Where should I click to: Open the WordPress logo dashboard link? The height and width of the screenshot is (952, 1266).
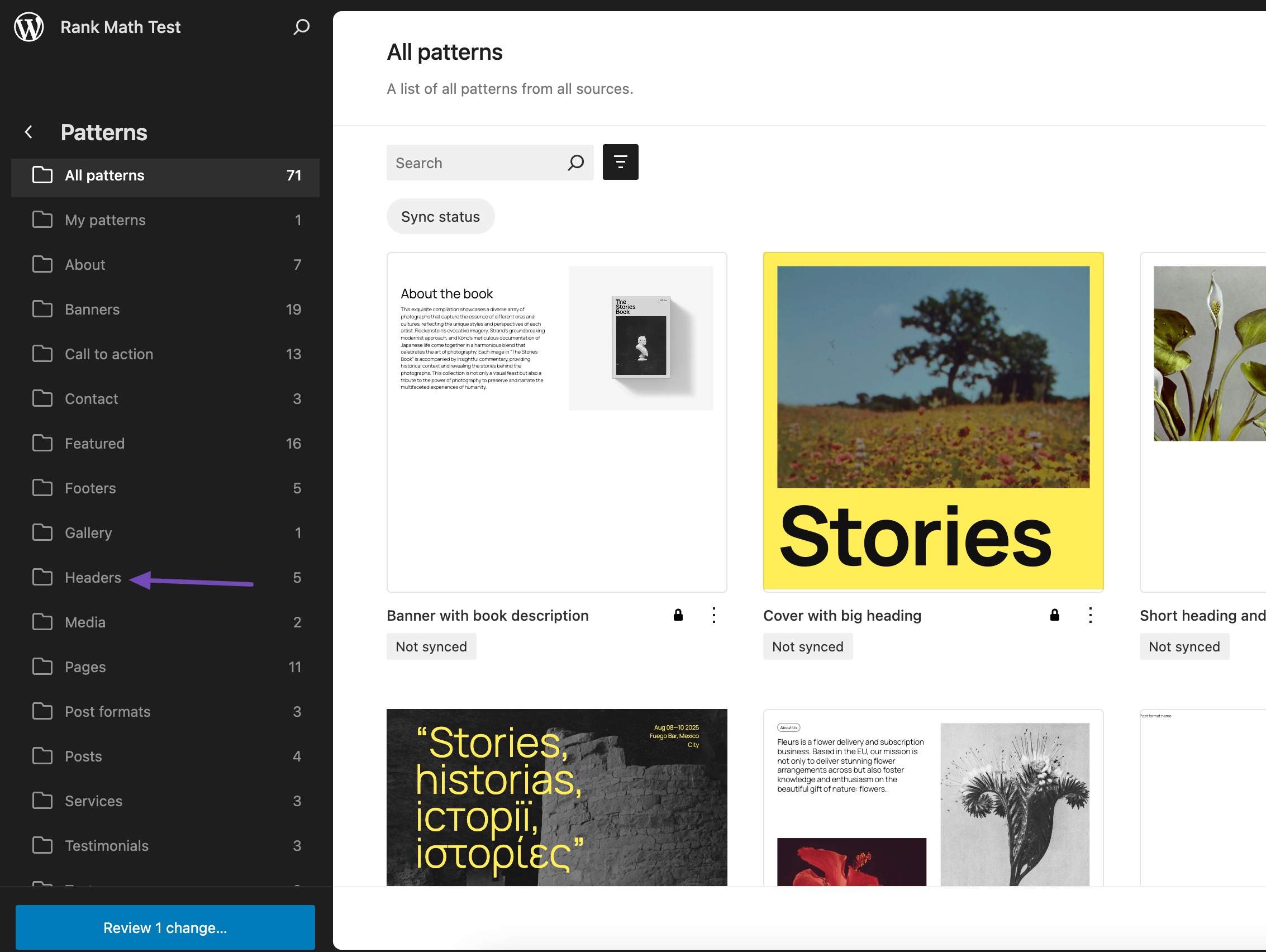28,27
